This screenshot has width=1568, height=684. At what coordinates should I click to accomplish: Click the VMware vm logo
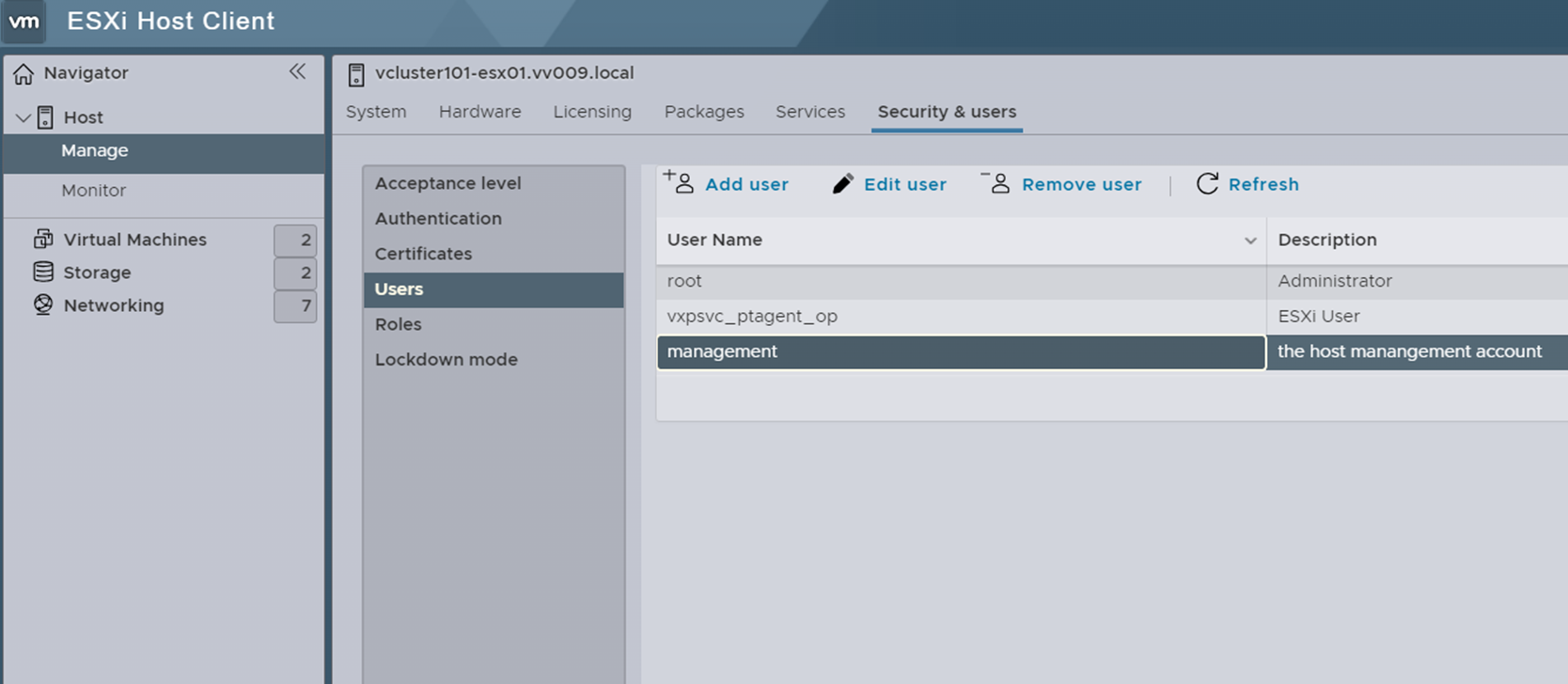click(24, 22)
